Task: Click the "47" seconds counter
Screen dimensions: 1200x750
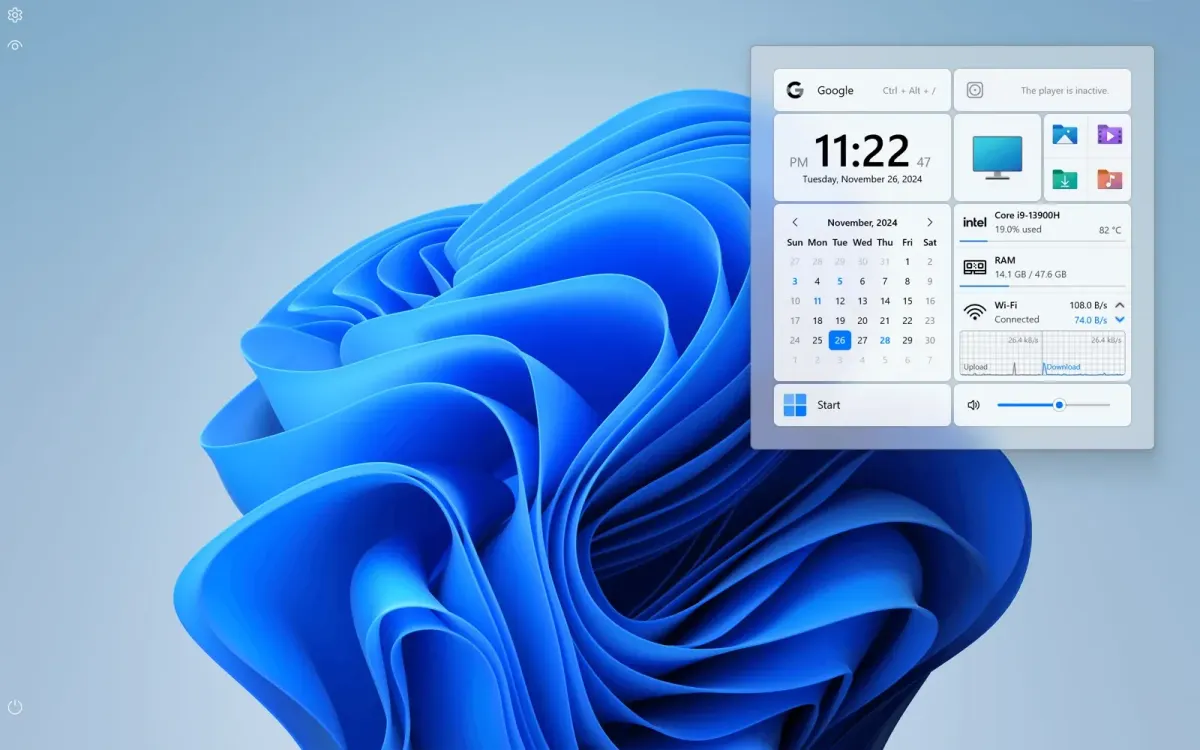Action: [x=923, y=162]
